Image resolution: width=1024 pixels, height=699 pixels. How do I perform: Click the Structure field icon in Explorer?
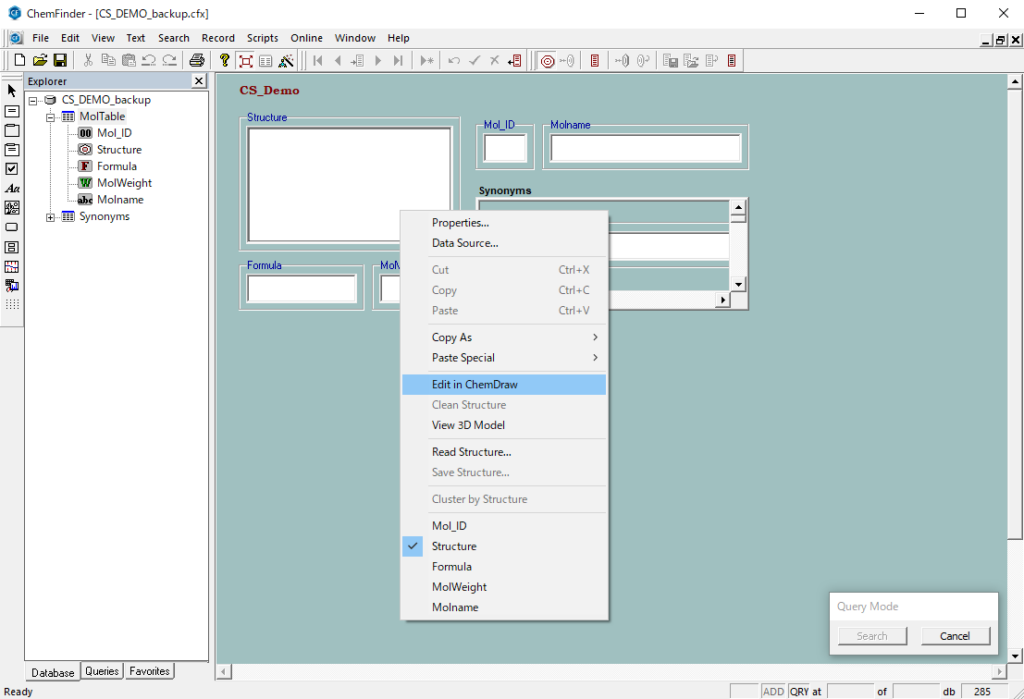(85, 150)
